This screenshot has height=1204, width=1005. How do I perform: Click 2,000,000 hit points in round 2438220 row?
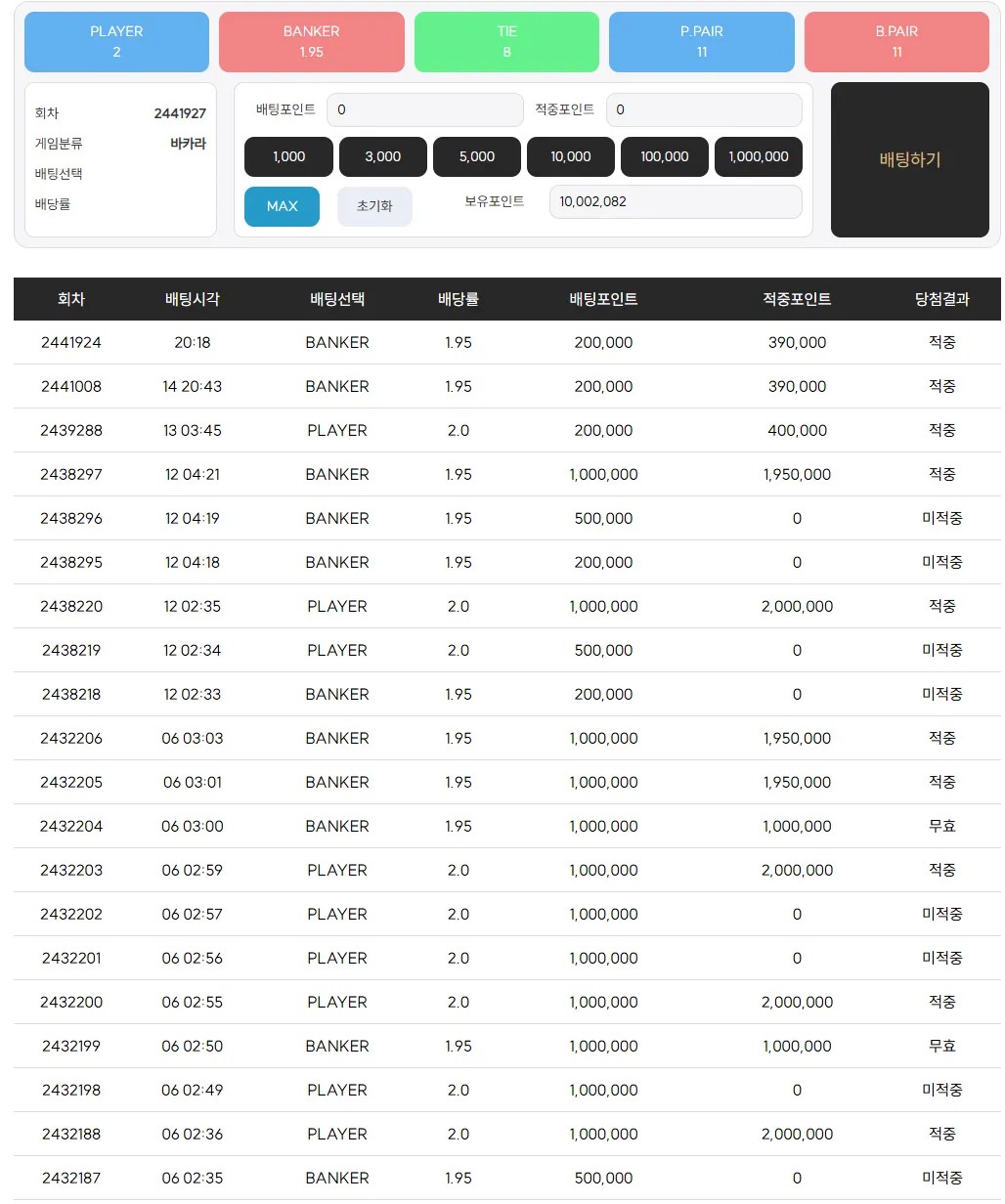[x=797, y=606]
